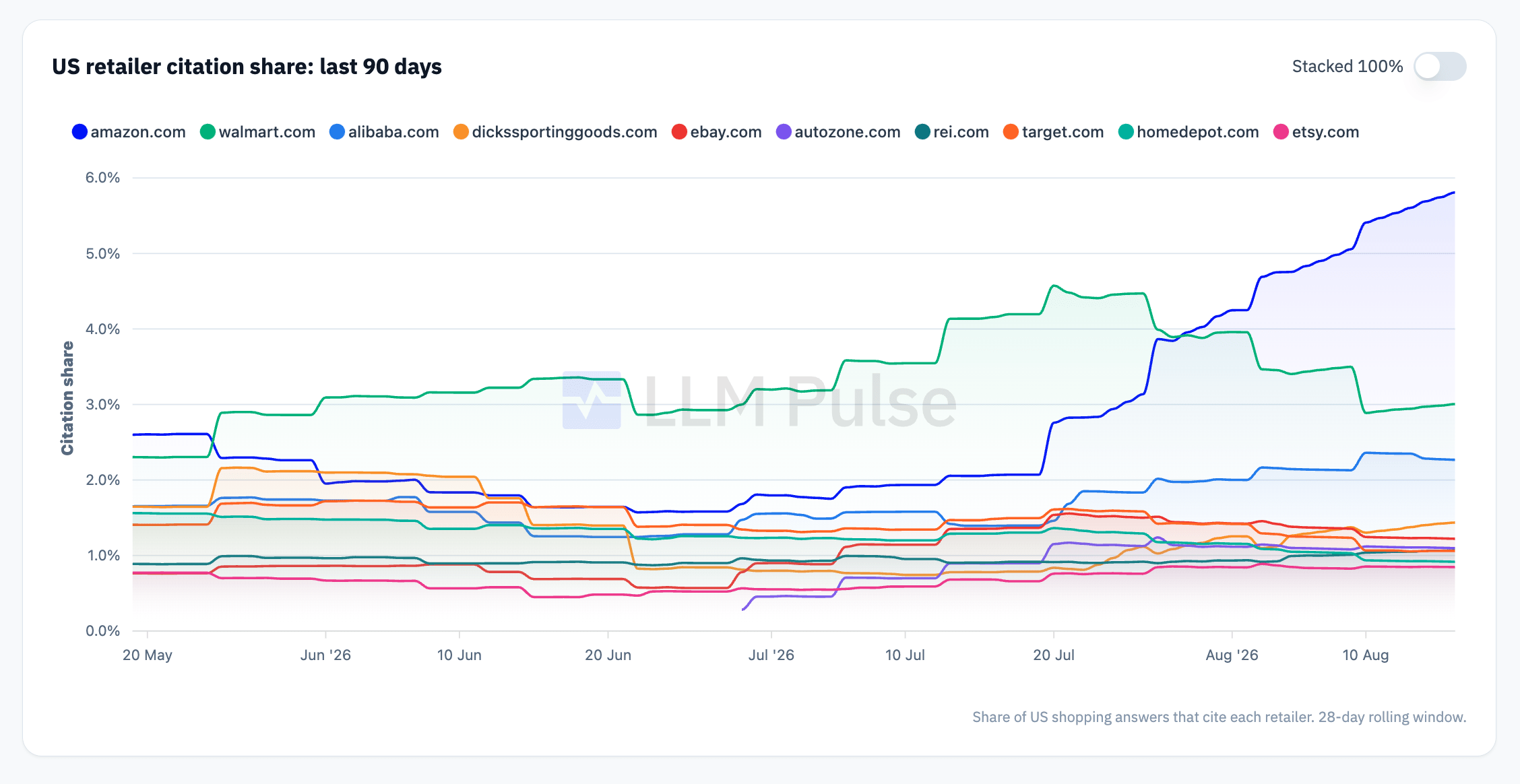1520x784 pixels.
Task: Show or hide rei.com legend label
Action: (x=961, y=132)
